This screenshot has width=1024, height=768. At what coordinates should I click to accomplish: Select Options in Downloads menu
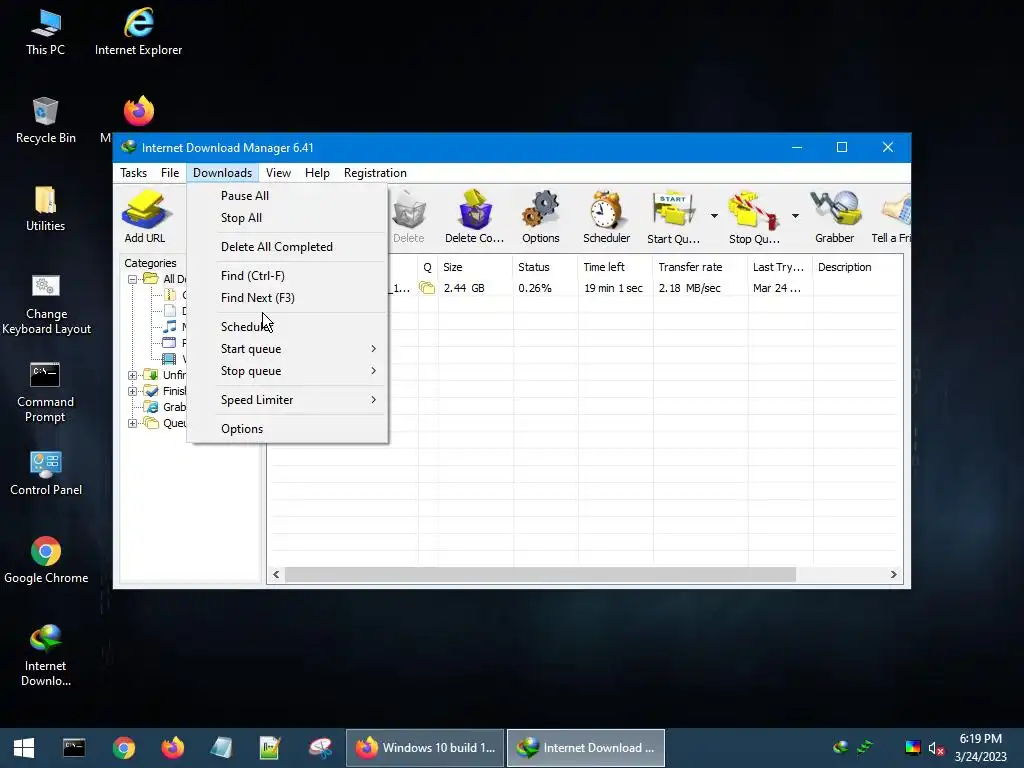pyautogui.click(x=287, y=428)
